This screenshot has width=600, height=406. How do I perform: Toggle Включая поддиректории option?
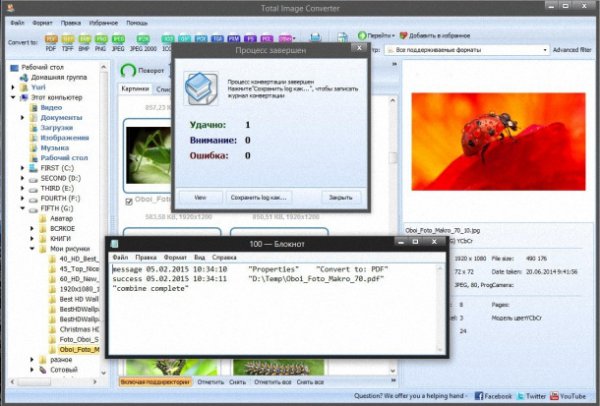coord(155,382)
